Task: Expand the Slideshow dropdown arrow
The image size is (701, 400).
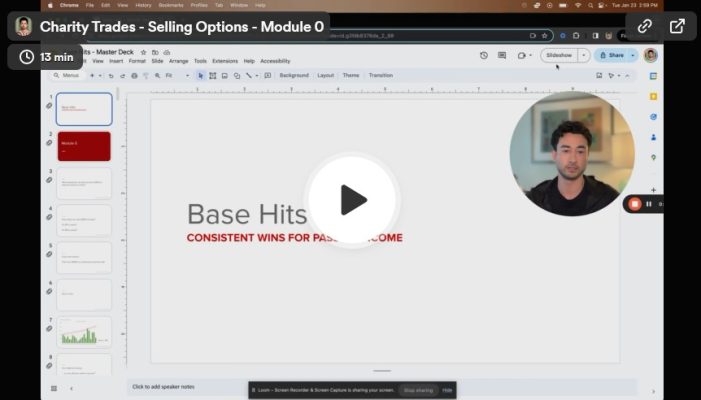Action: [583, 55]
